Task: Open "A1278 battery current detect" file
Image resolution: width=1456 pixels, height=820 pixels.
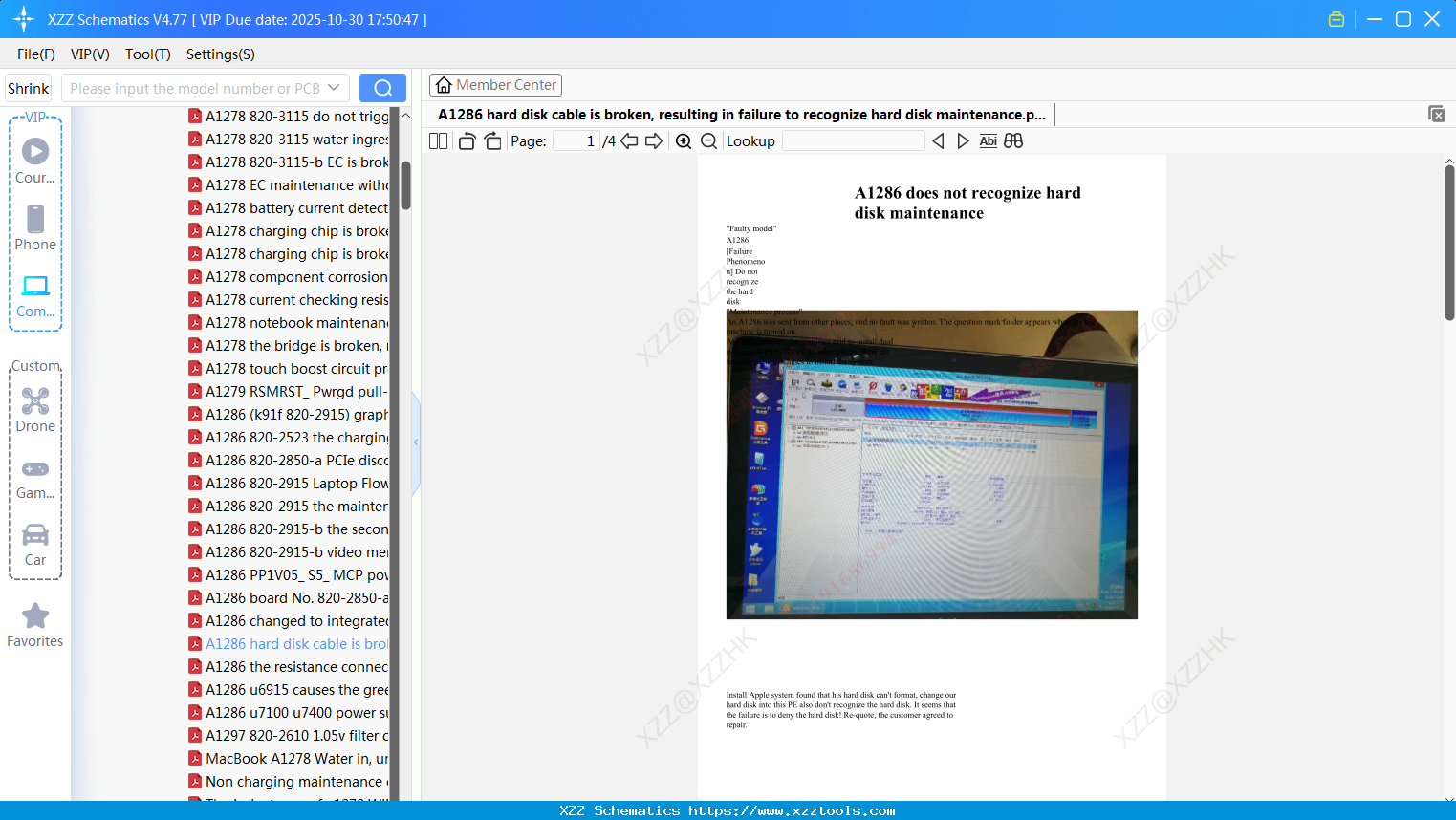Action: coord(289,208)
